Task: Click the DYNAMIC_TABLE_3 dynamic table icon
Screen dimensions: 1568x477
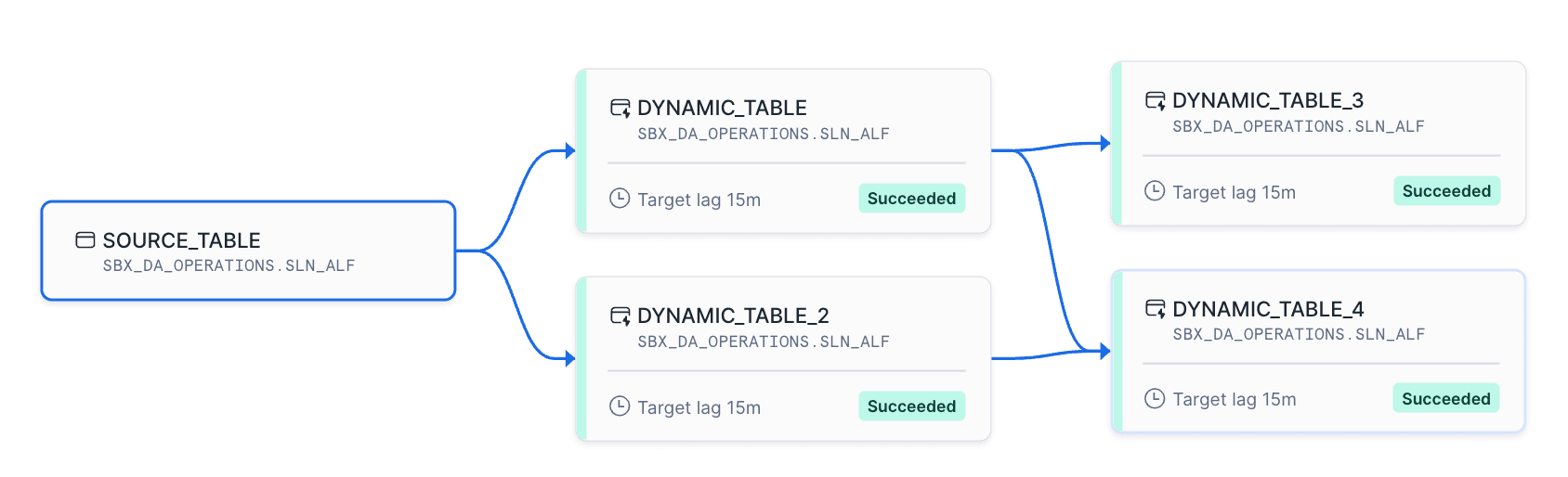Action: 1155,100
